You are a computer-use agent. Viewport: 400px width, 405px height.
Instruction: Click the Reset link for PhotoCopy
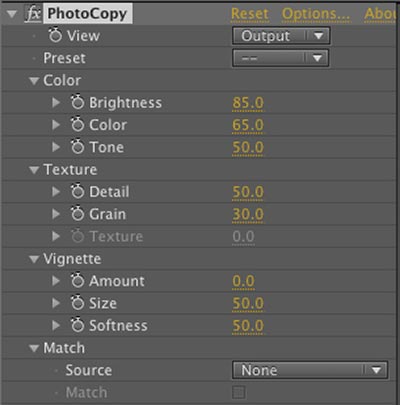click(250, 14)
